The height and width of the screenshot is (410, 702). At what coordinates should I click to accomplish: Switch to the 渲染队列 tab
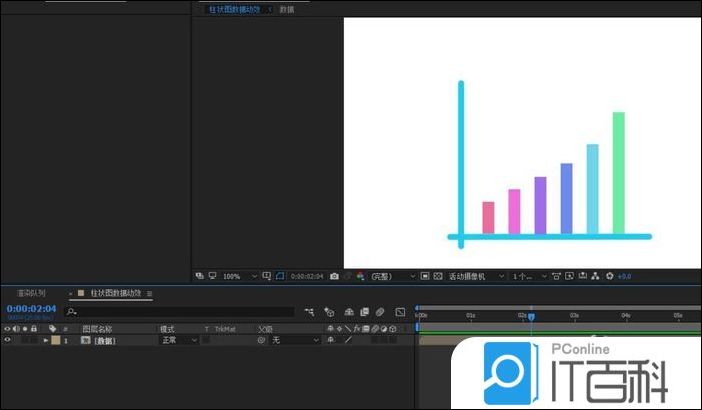30,294
